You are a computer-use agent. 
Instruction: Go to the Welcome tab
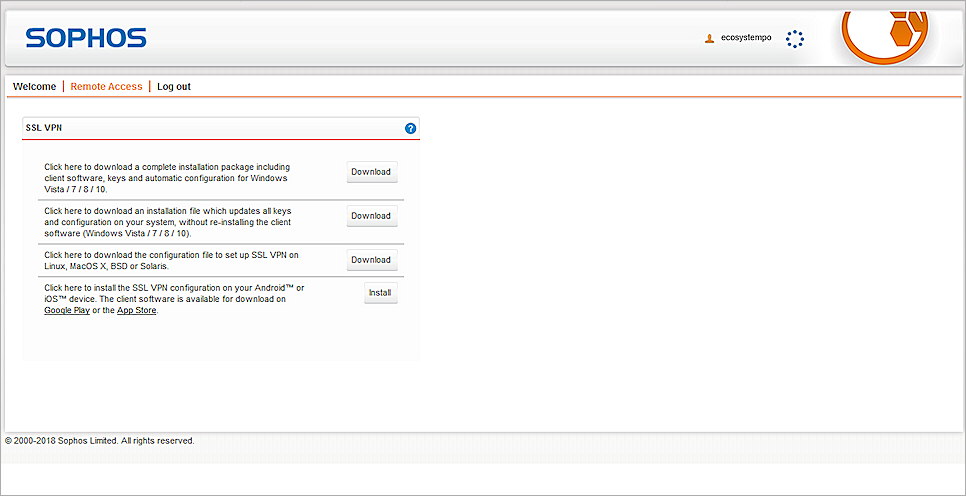[x=34, y=87]
